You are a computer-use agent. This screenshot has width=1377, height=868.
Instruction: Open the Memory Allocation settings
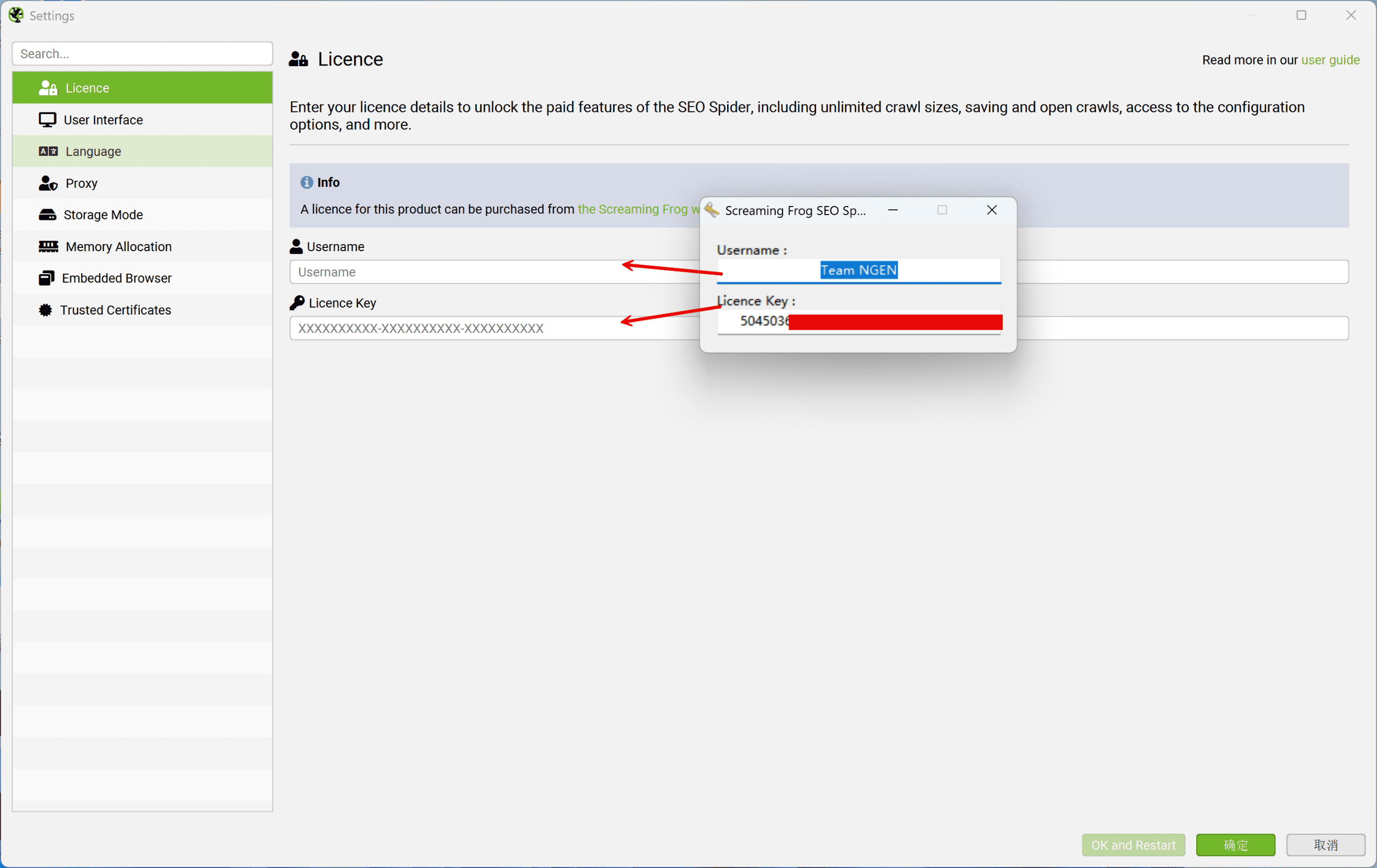118,246
